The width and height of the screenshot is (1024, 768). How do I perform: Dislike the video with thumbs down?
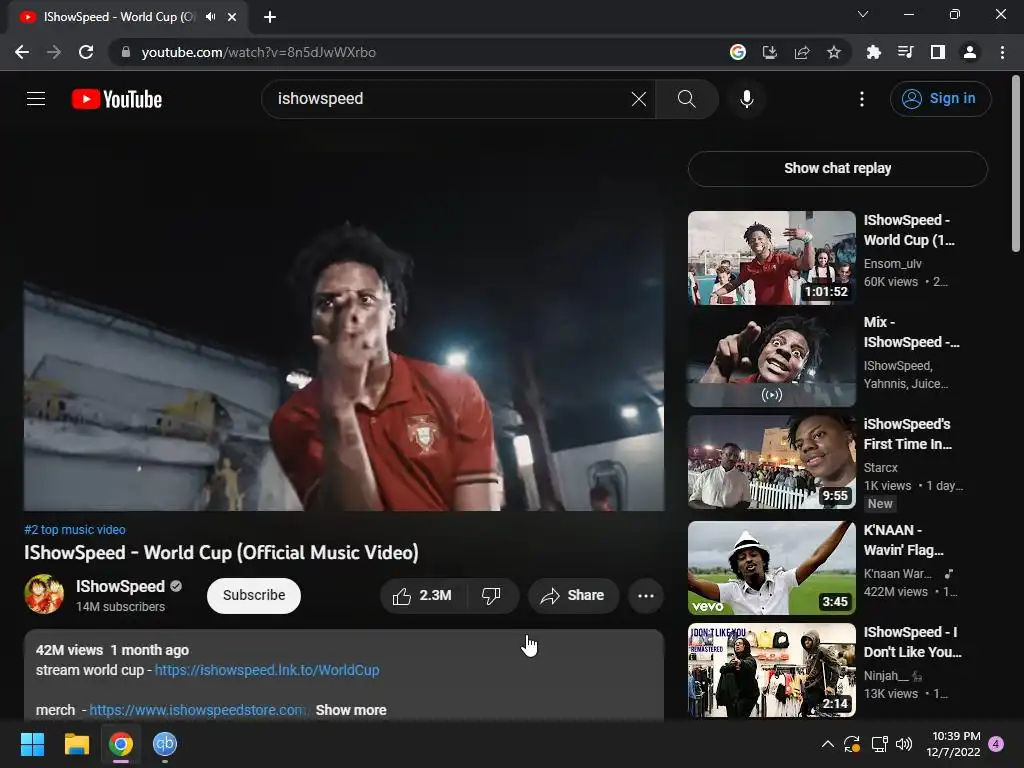pyautogui.click(x=492, y=595)
